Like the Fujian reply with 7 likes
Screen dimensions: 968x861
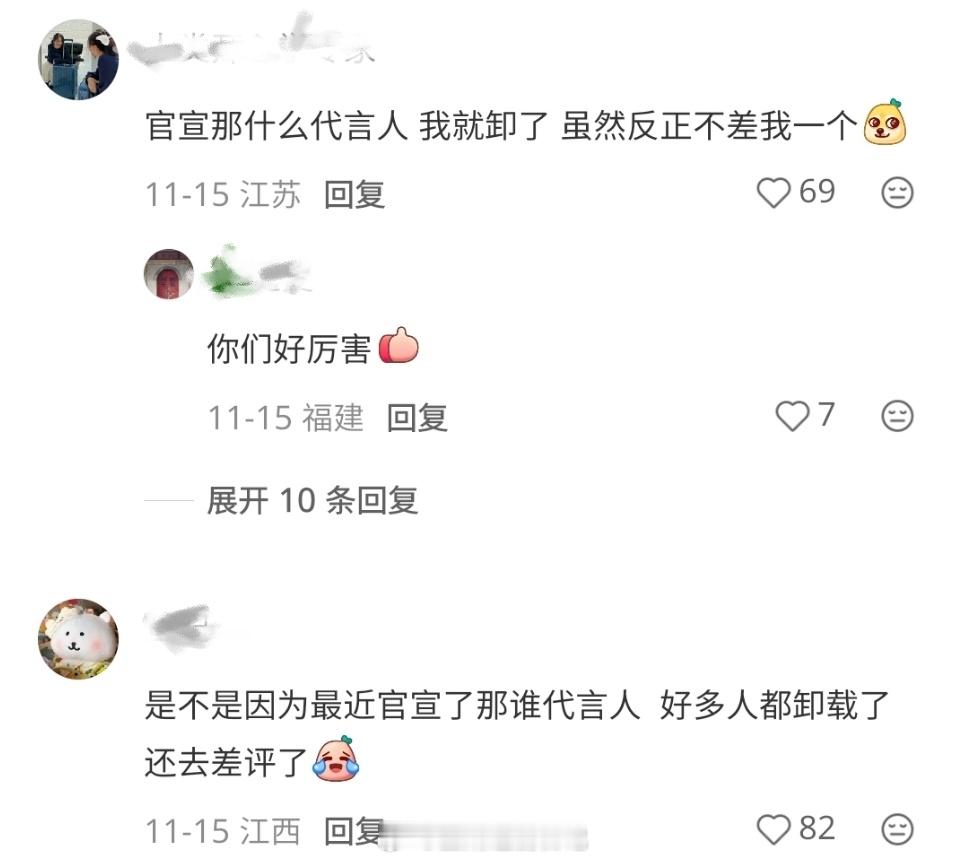click(792, 415)
